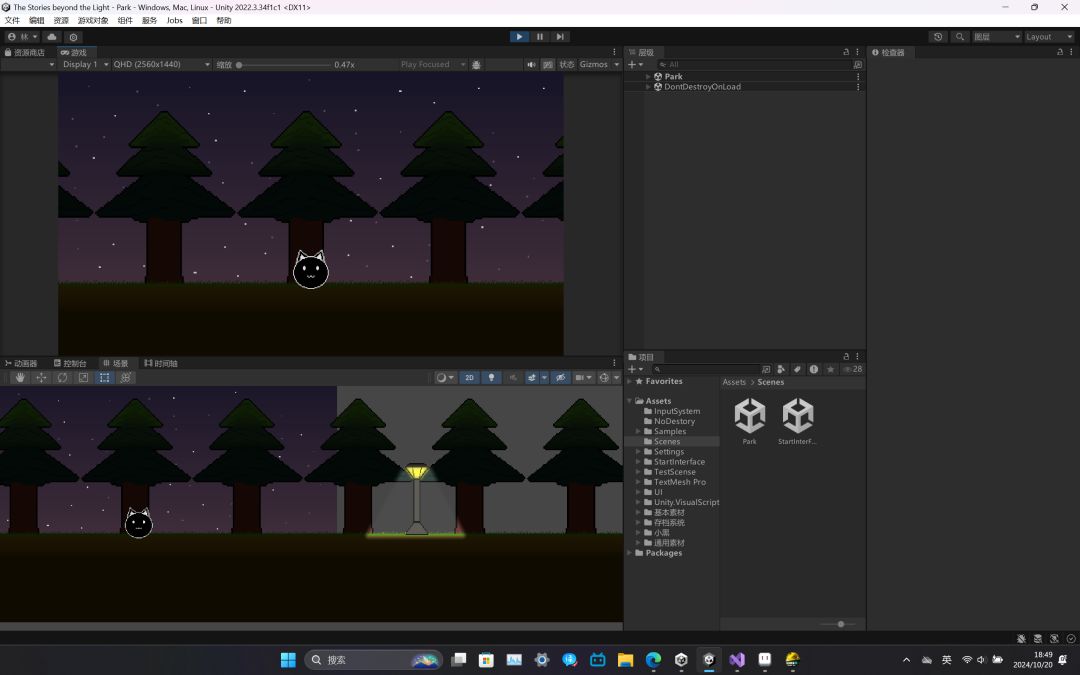The height and width of the screenshot is (675, 1080).
Task: Switch to the 控制台 console tab
Action: tap(70, 363)
